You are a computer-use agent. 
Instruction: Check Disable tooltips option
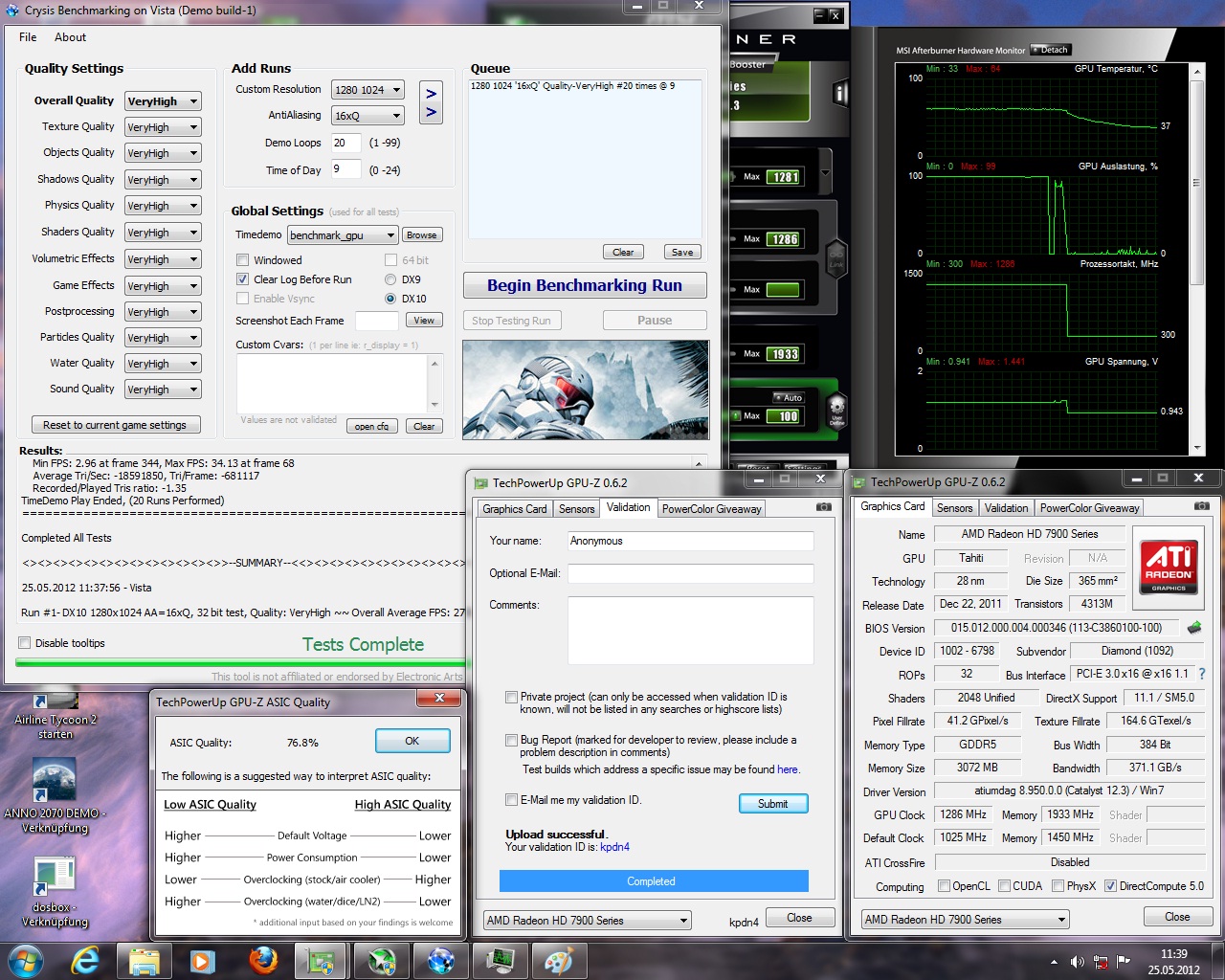pyautogui.click(x=25, y=643)
